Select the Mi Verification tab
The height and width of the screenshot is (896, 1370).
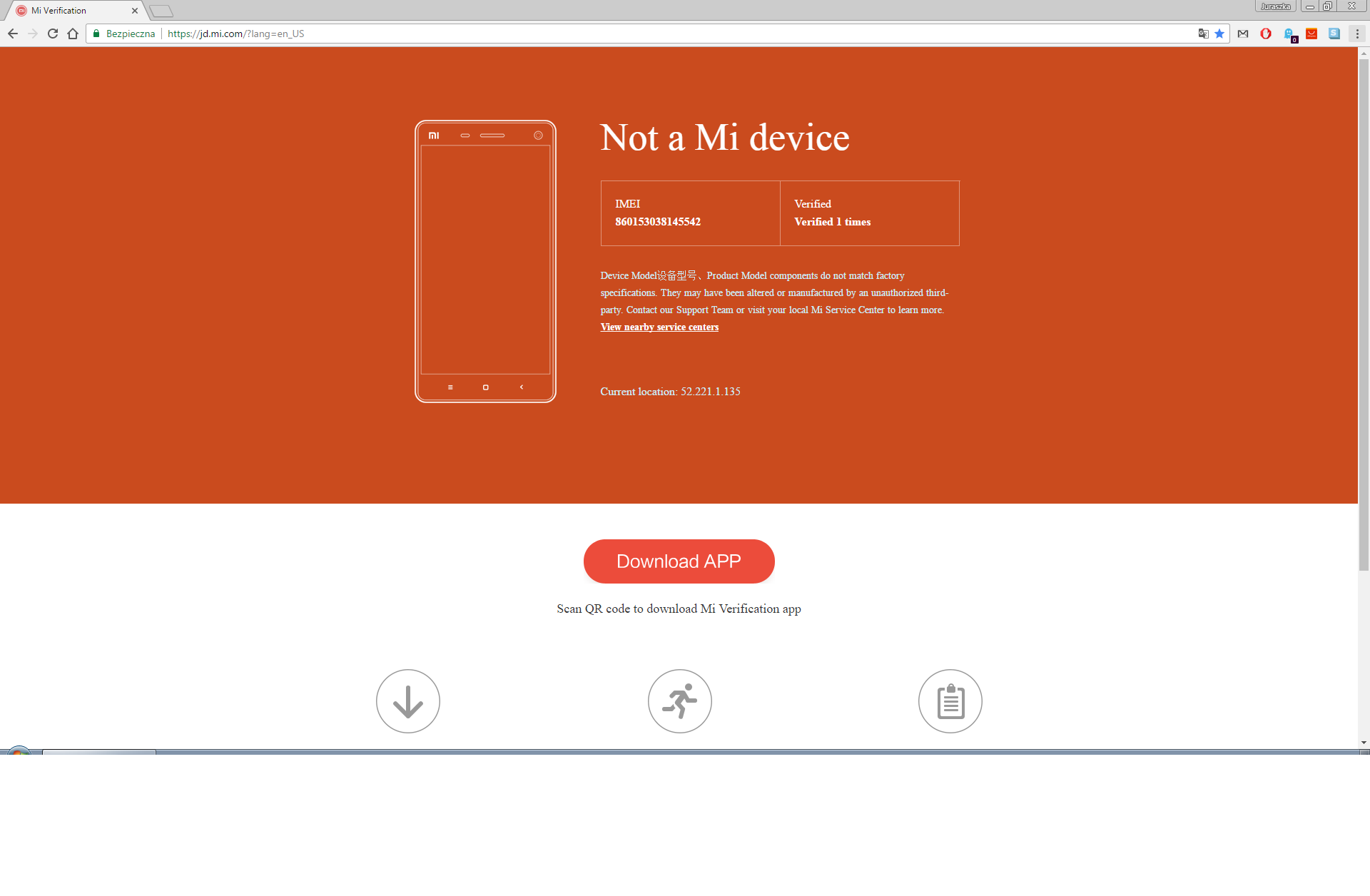(x=71, y=11)
